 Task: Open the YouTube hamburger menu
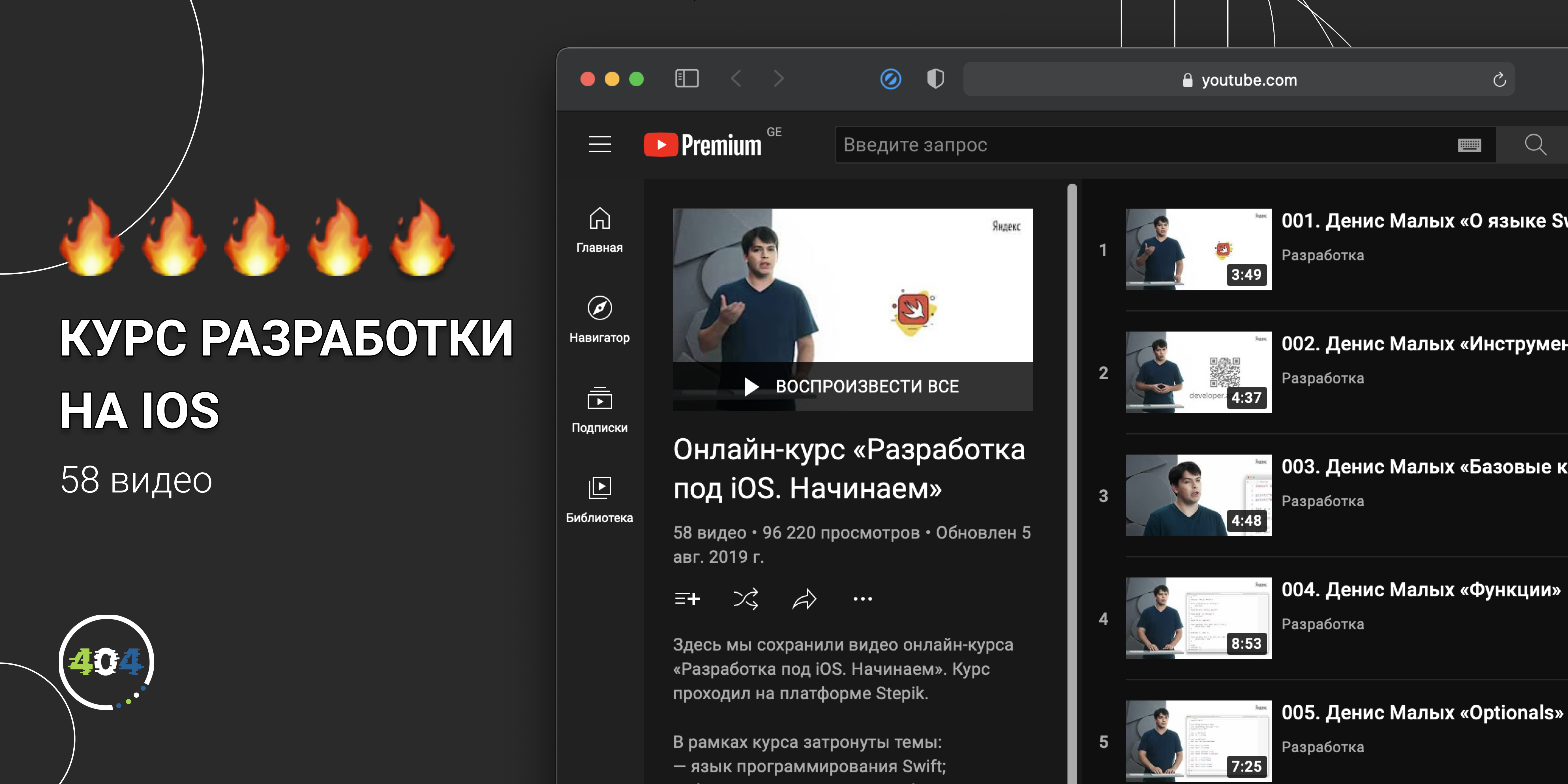[x=599, y=144]
